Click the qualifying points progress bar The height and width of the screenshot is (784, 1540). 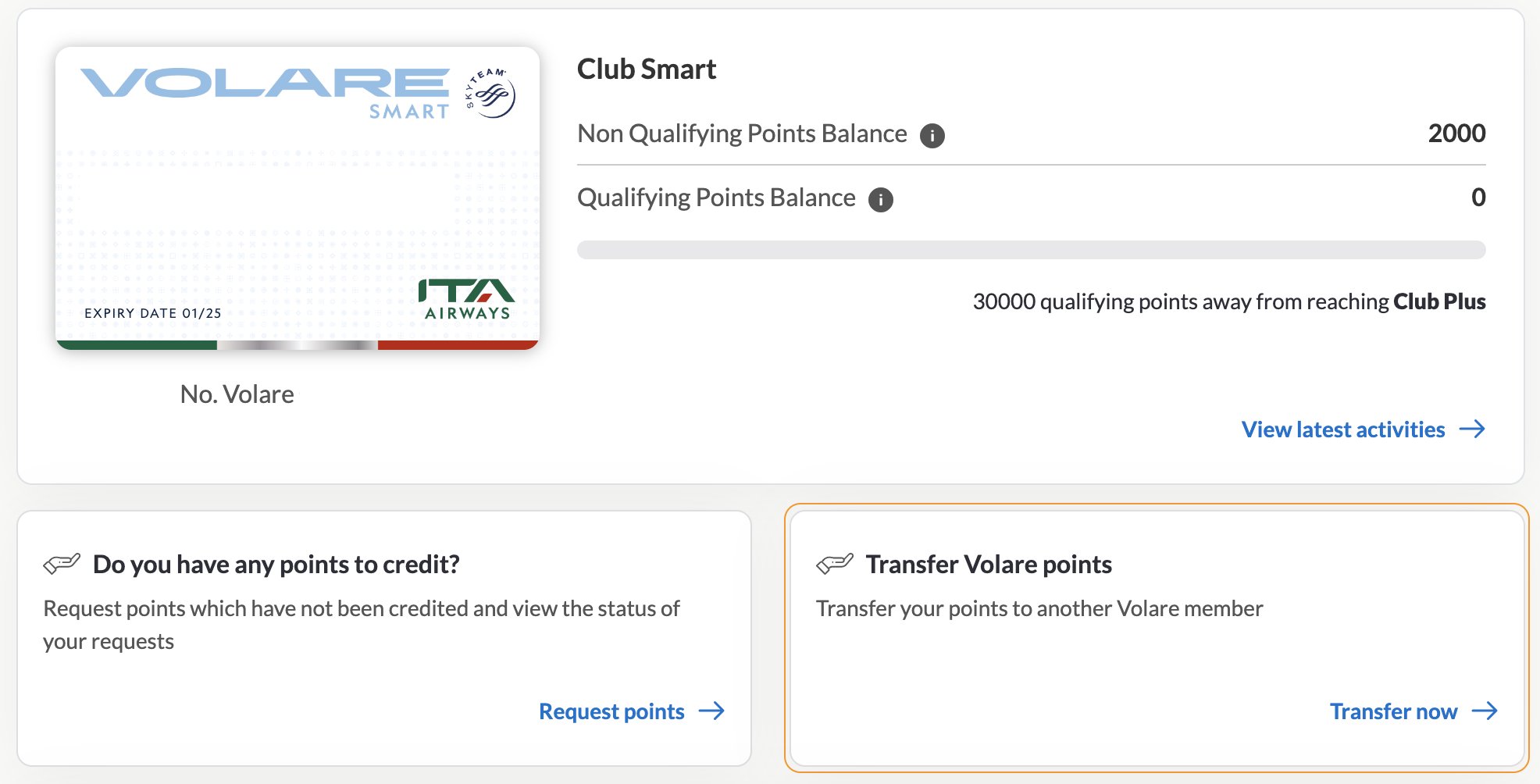[x=1031, y=250]
